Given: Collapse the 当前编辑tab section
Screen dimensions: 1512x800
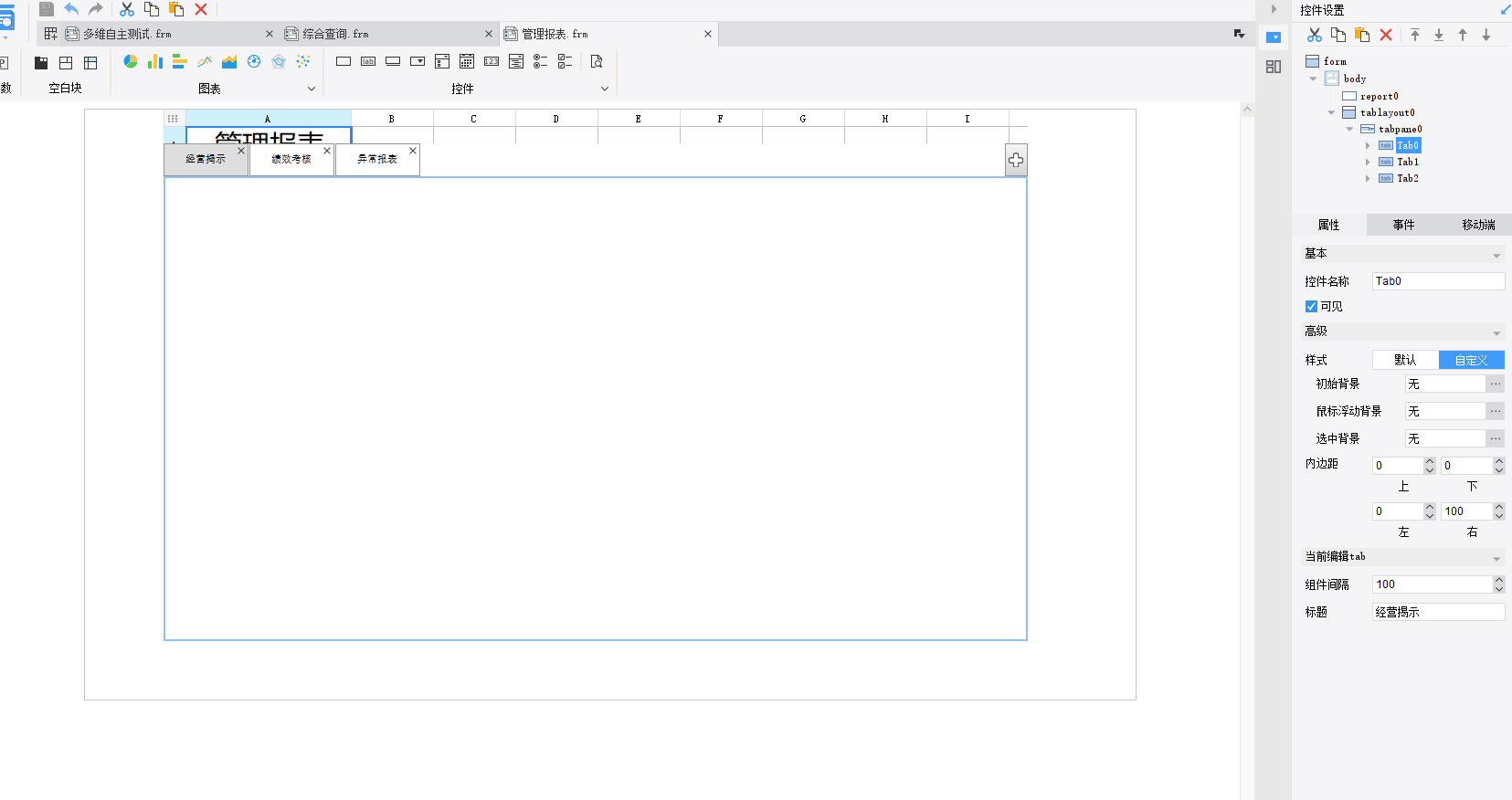Looking at the screenshot, I should (1496, 558).
